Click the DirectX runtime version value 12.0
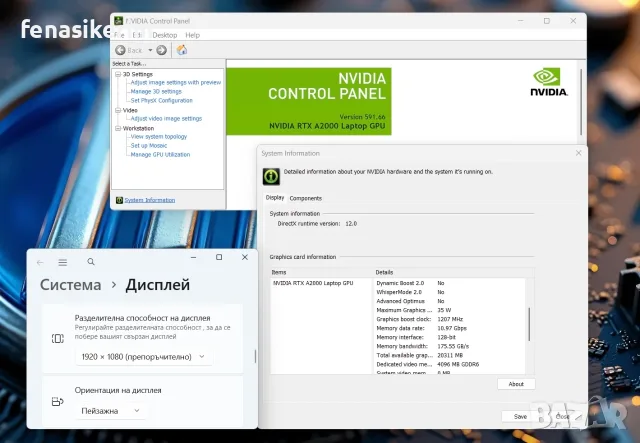The width and height of the screenshot is (640, 443). [x=351, y=224]
